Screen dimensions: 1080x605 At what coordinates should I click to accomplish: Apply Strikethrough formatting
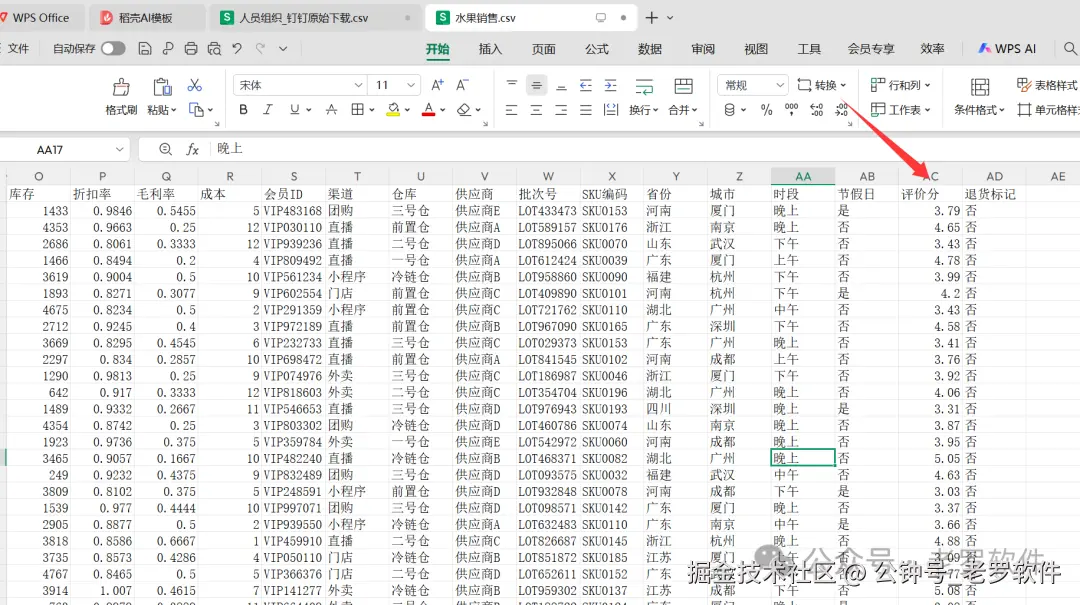pyautogui.click(x=331, y=110)
